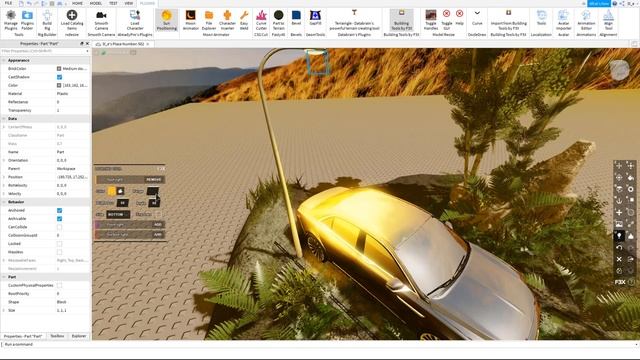The image size is (640, 360).
Task: Click the What's New button
Action: (599, 3)
